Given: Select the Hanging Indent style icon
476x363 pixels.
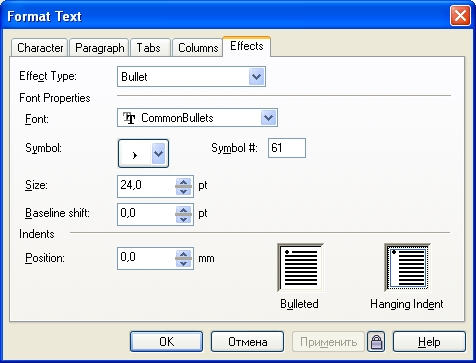Looking at the screenshot, I should pos(407,268).
